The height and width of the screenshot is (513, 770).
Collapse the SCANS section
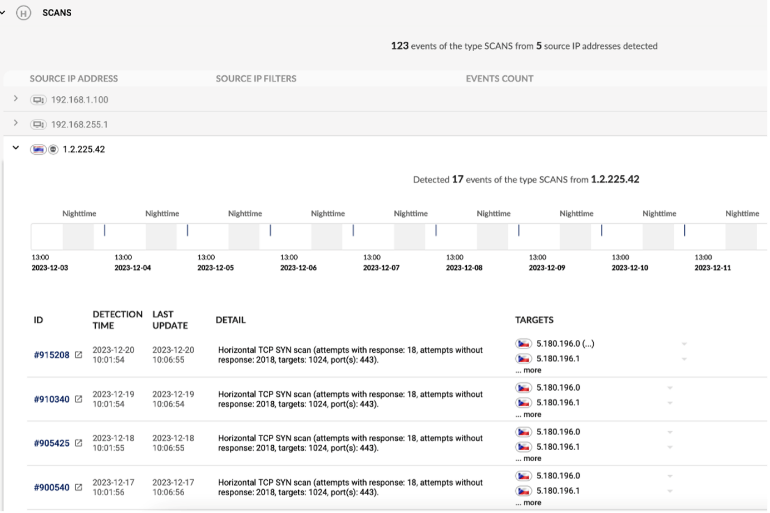click(x=4, y=12)
